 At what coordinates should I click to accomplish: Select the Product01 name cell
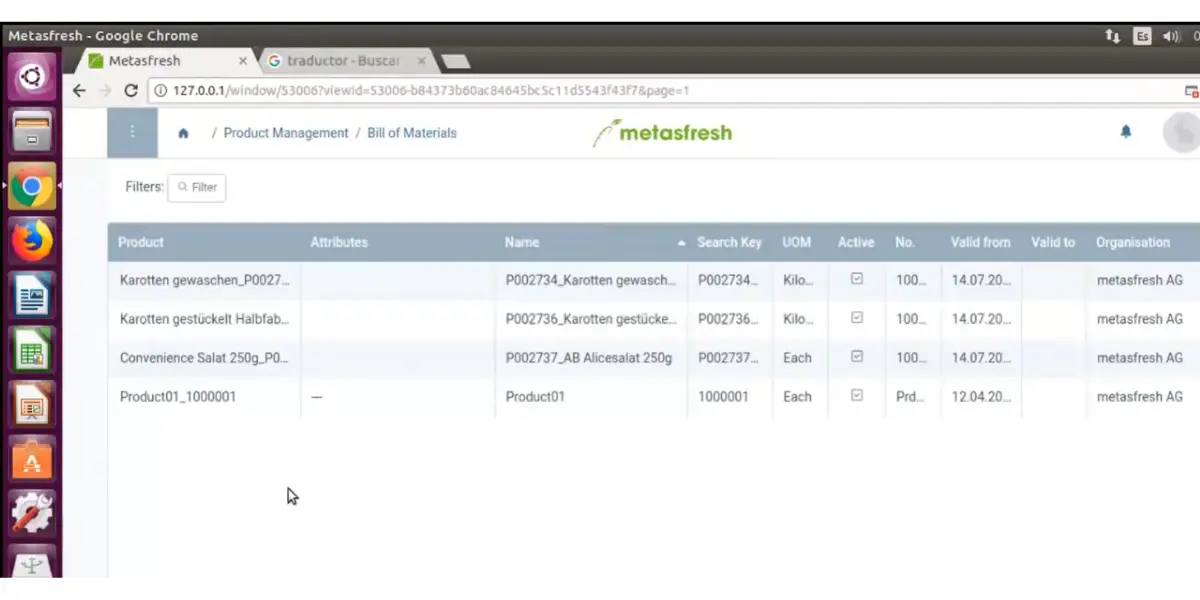[x=591, y=397]
